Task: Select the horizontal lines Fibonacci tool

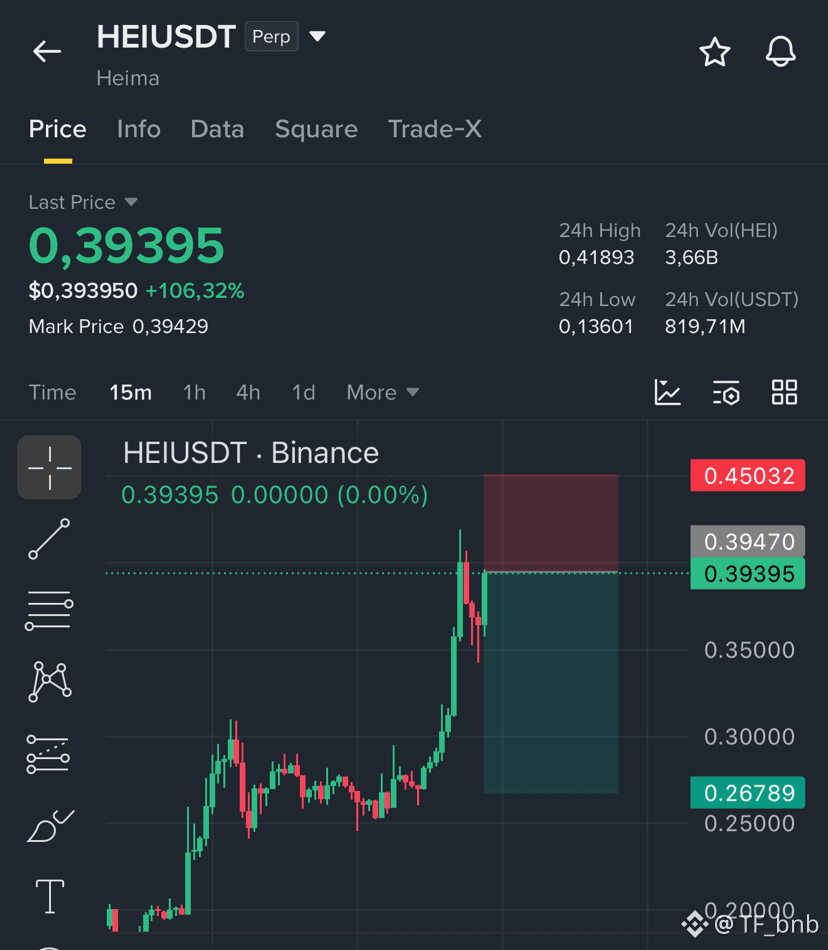Action: [49, 611]
